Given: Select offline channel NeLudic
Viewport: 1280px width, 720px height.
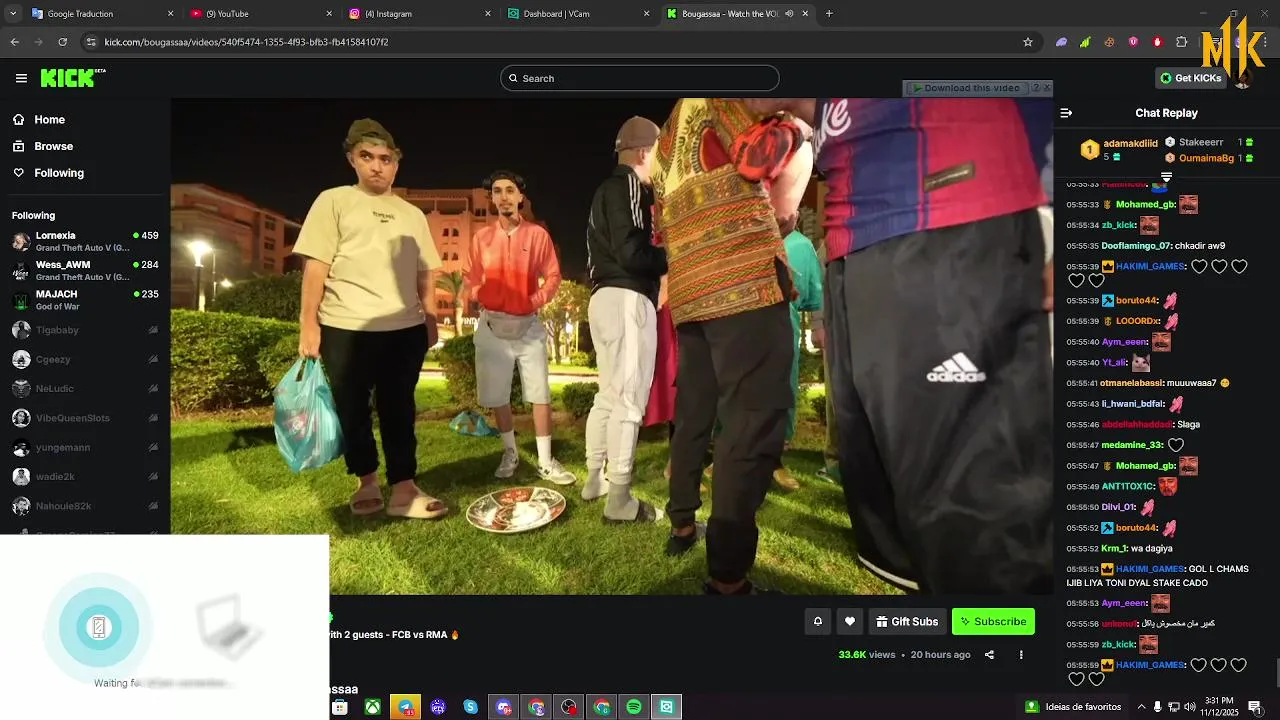Looking at the screenshot, I should tap(85, 388).
